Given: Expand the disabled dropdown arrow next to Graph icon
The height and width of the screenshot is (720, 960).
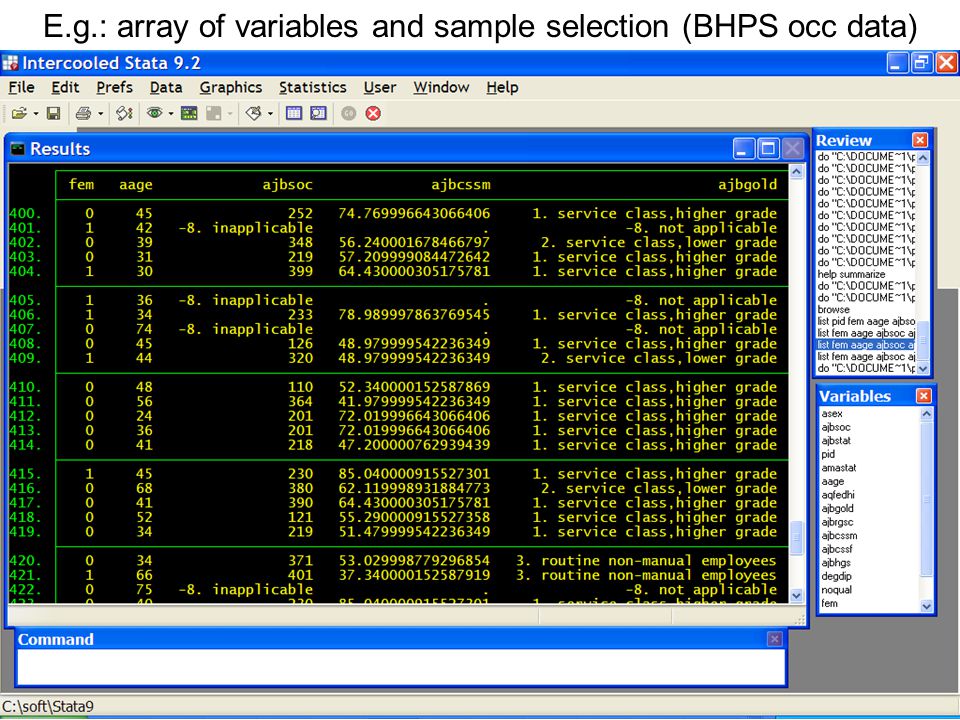Looking at the screenshot, I should (x=230, y=114).
